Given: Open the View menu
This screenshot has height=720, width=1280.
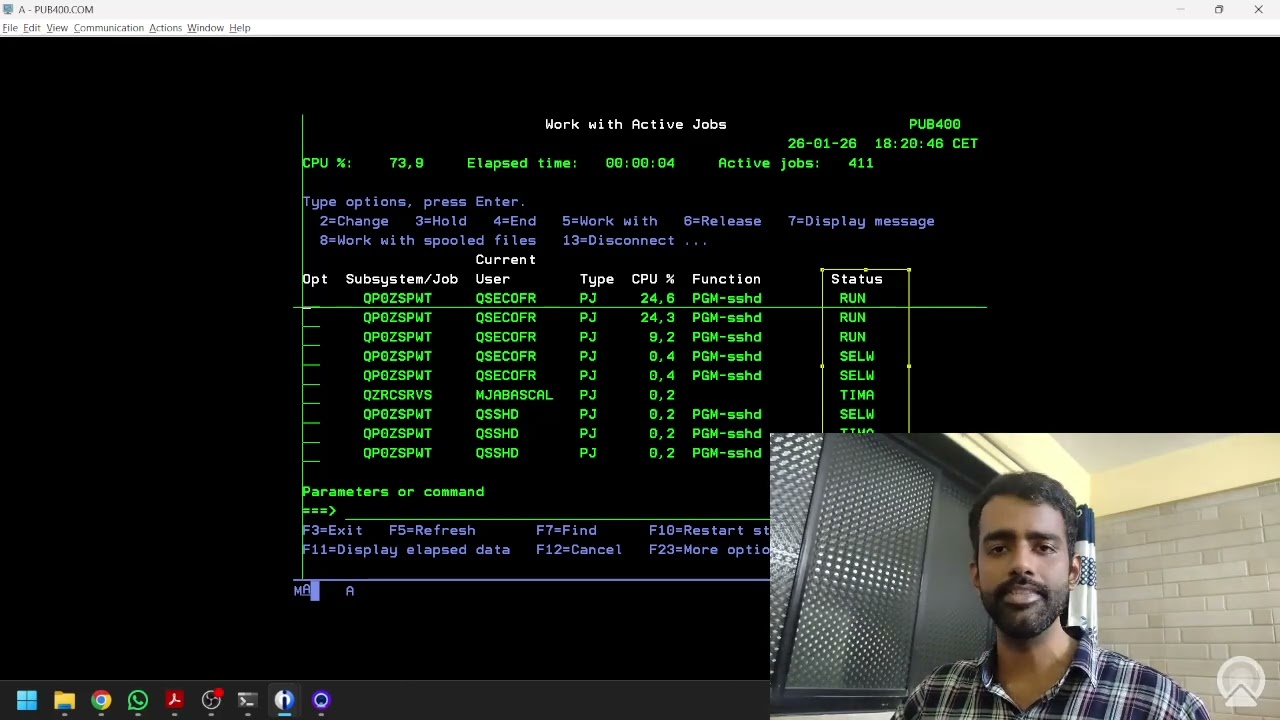Looking at the screenshot, I should coord(57,28).
